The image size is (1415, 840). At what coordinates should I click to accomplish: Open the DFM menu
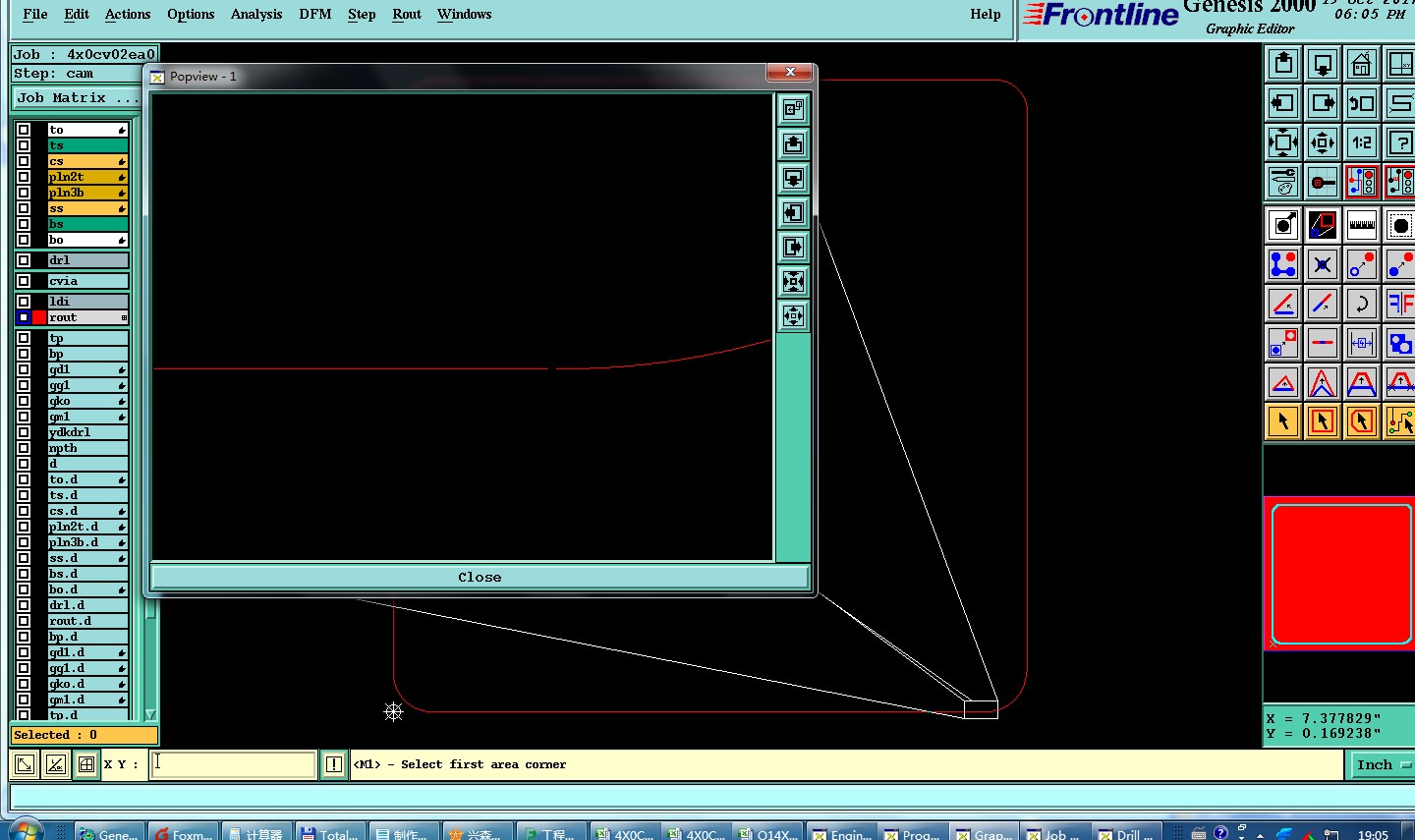(x=315, y=14)
